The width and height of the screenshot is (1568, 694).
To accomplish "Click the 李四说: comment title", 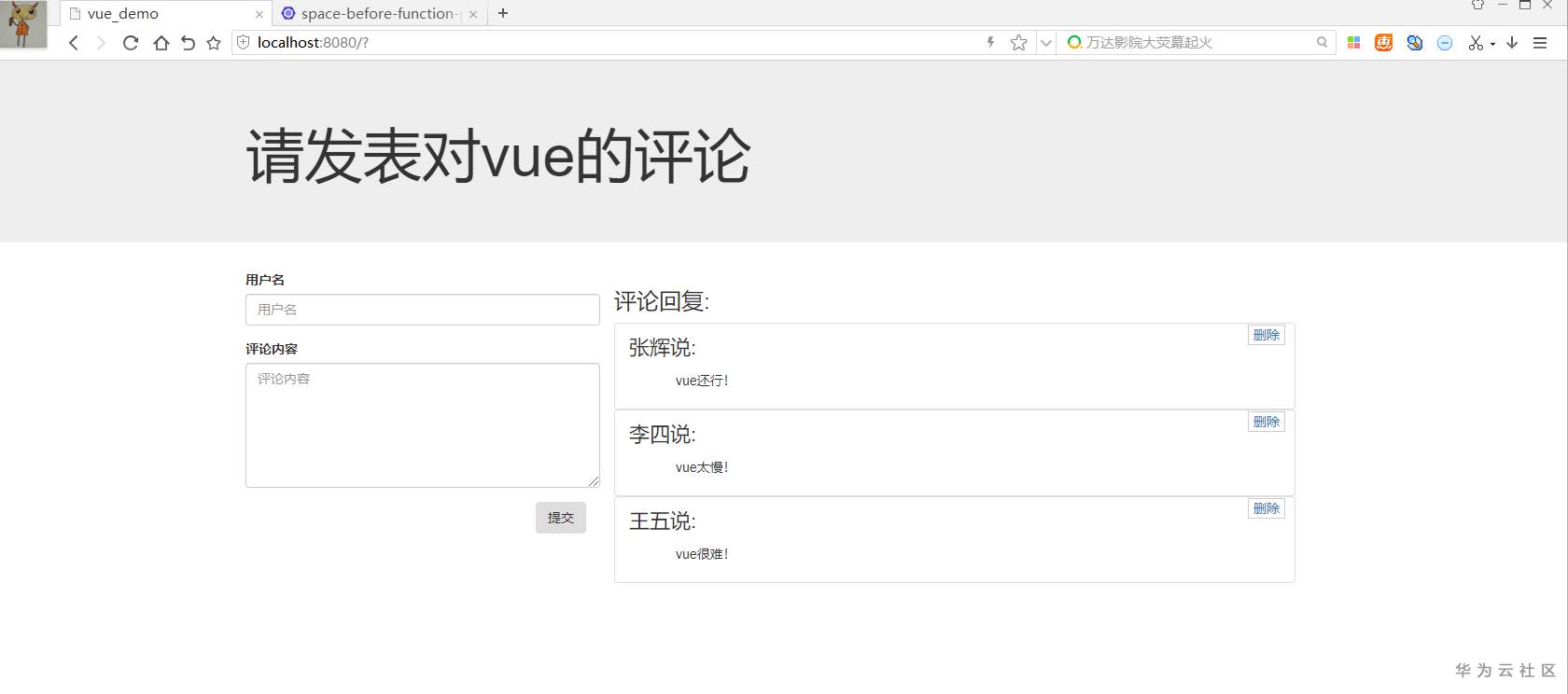I will coord(663,435).
